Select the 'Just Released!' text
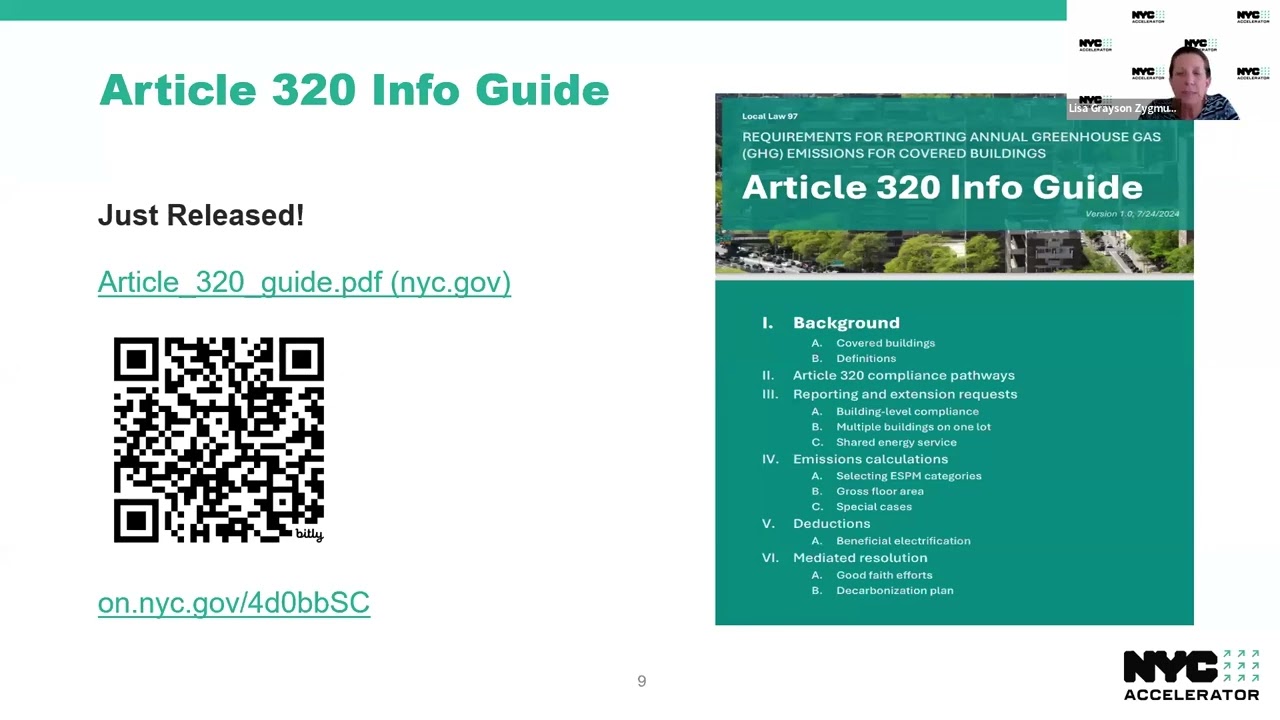The height and width of the screenshot is (720, 1280). tap(201, 215)
